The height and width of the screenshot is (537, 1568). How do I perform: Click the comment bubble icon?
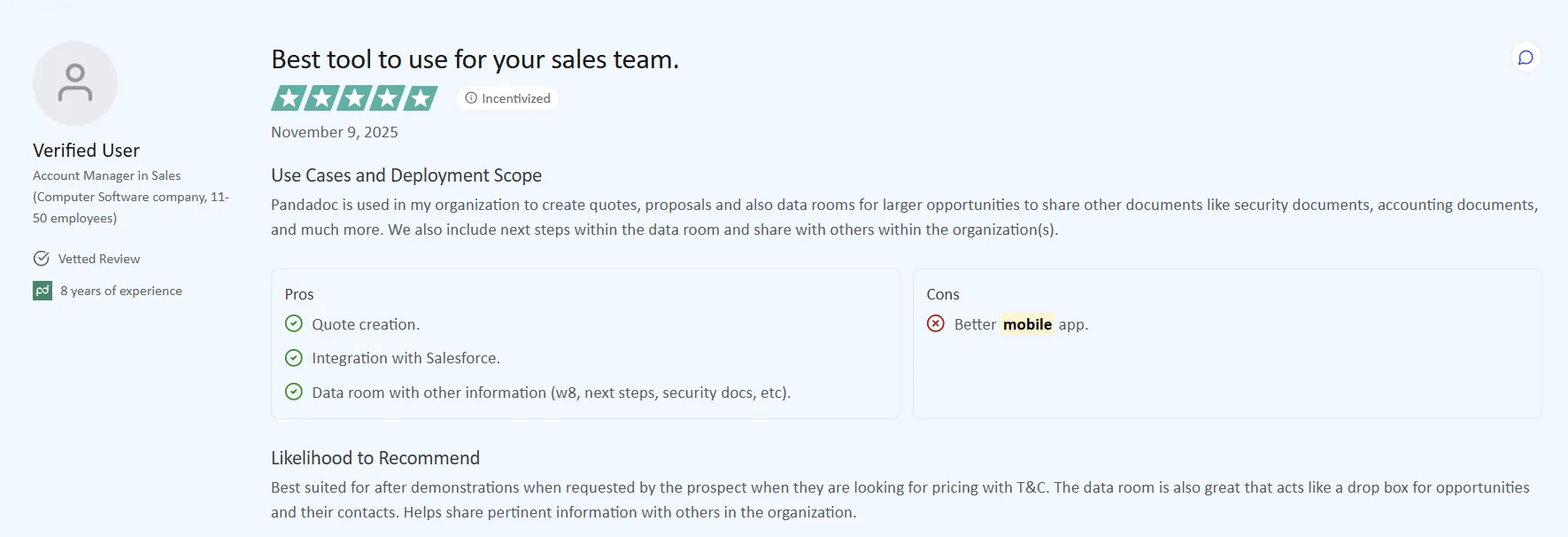[x=1526, y=58]
